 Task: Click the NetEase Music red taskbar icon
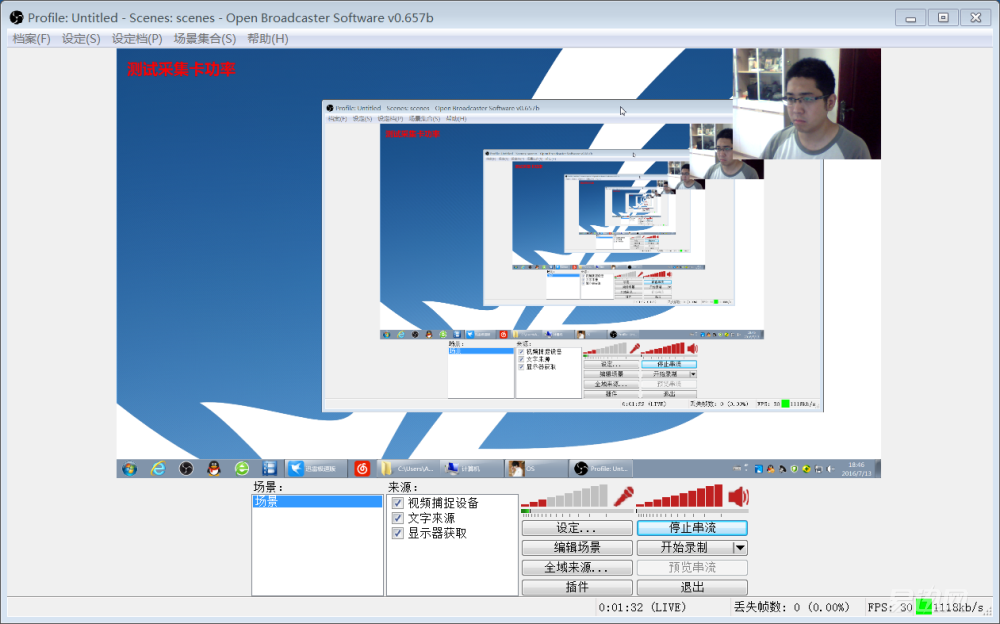[362, 468]
